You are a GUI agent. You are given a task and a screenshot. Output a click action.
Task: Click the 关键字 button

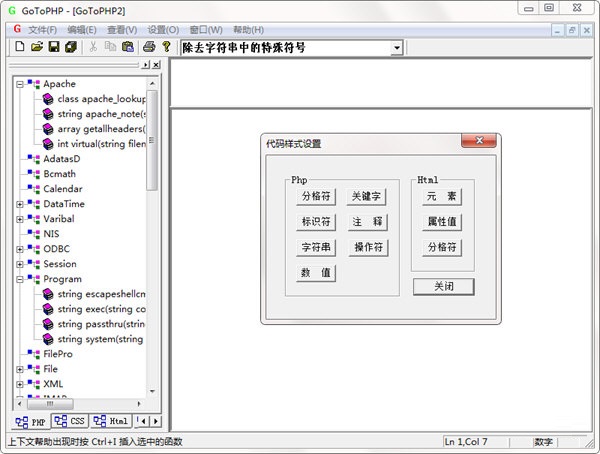366,196
